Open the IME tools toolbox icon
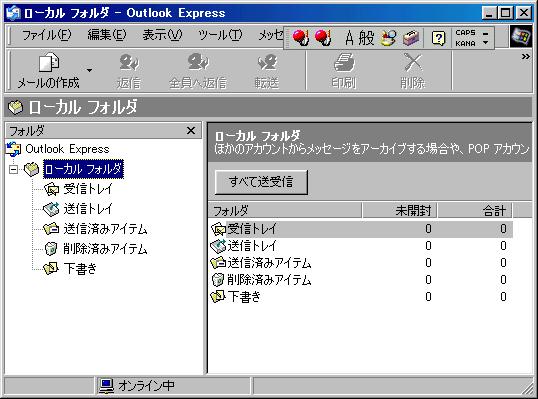538x399 pixels. [x=411, y=38]
